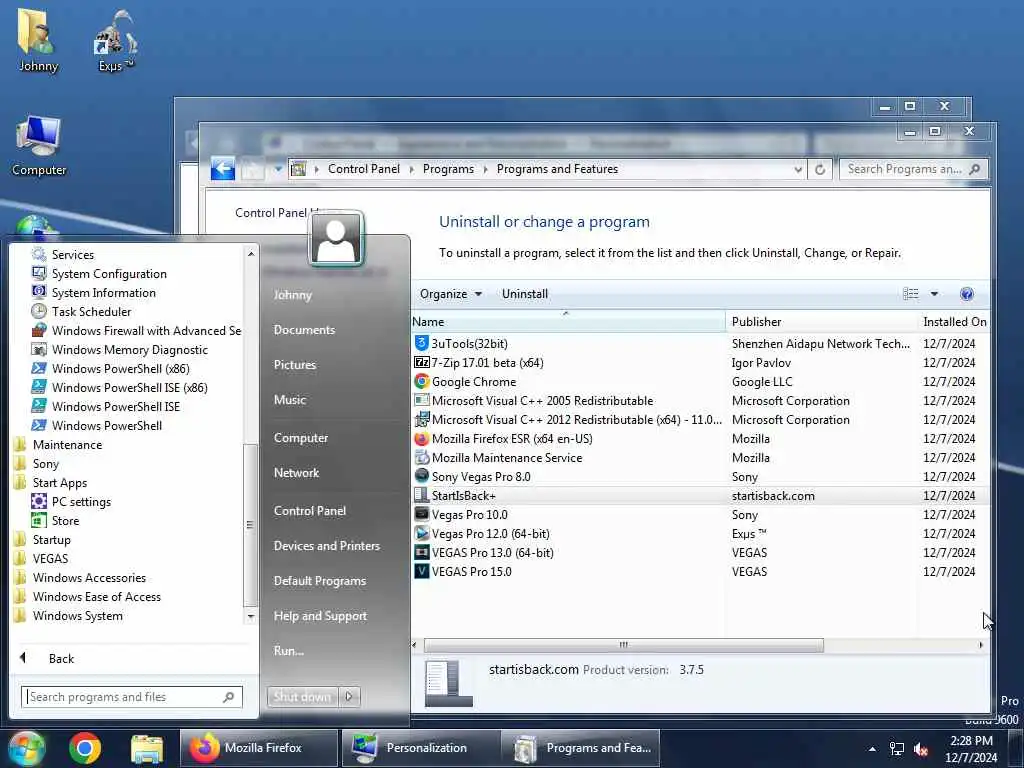
Task: Click Programs in the breadcrumb path
Action: pos(448,169)
